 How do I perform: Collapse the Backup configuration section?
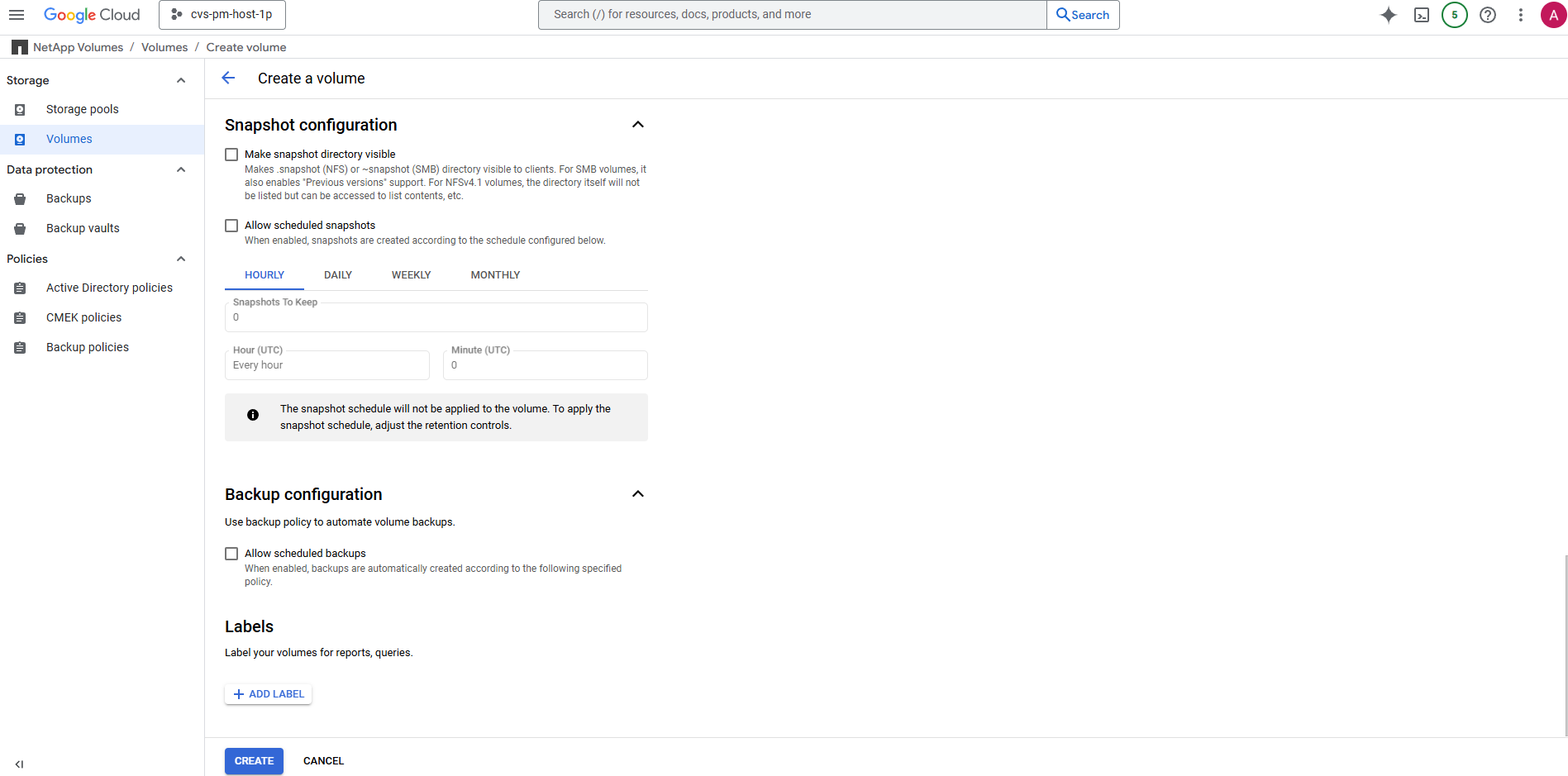pos(638,494)
